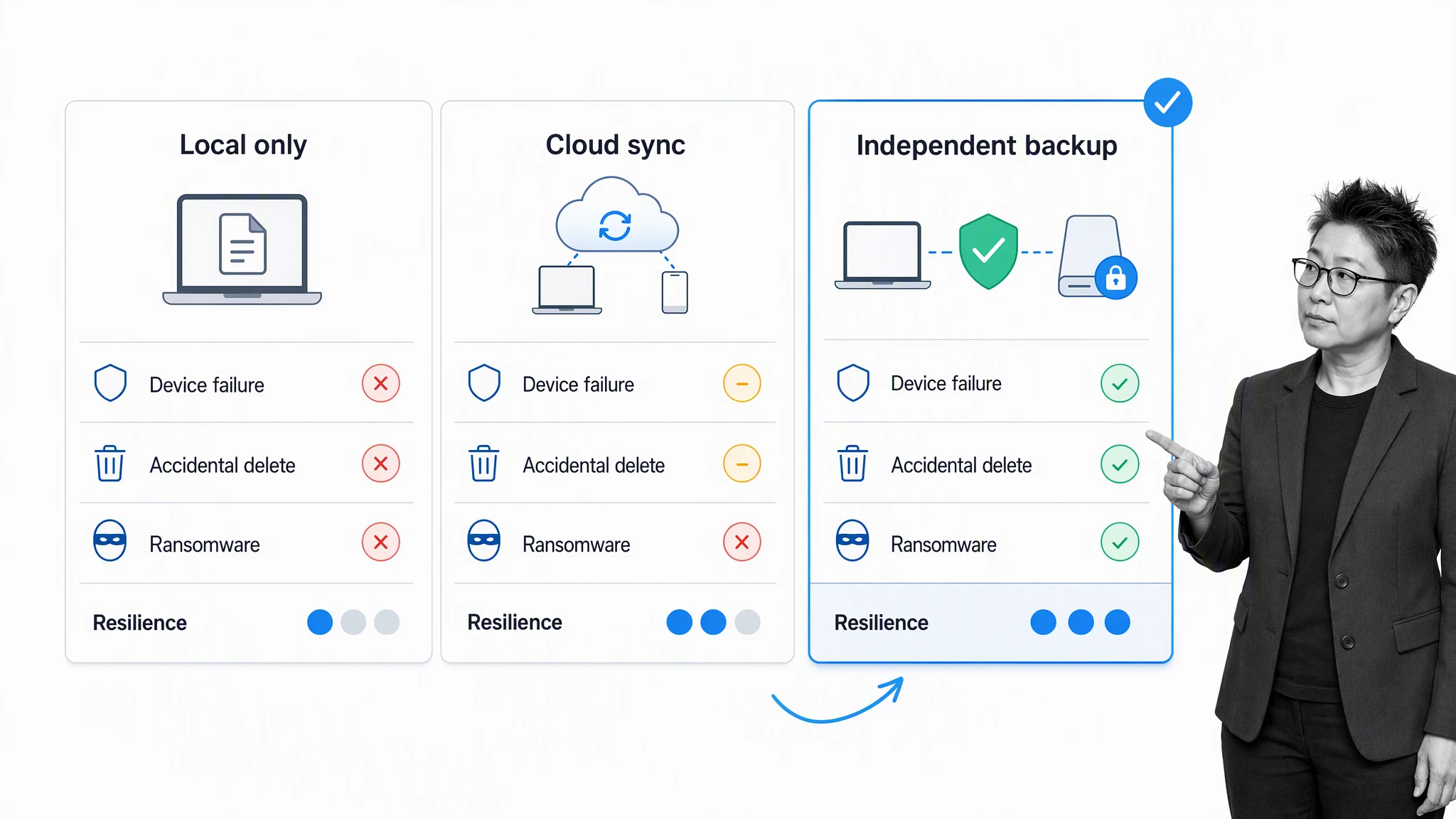The width and height of the screenshot is (1456, 819).
Task: Click the red X for Local only Ransomware
Action: (381, 542)
